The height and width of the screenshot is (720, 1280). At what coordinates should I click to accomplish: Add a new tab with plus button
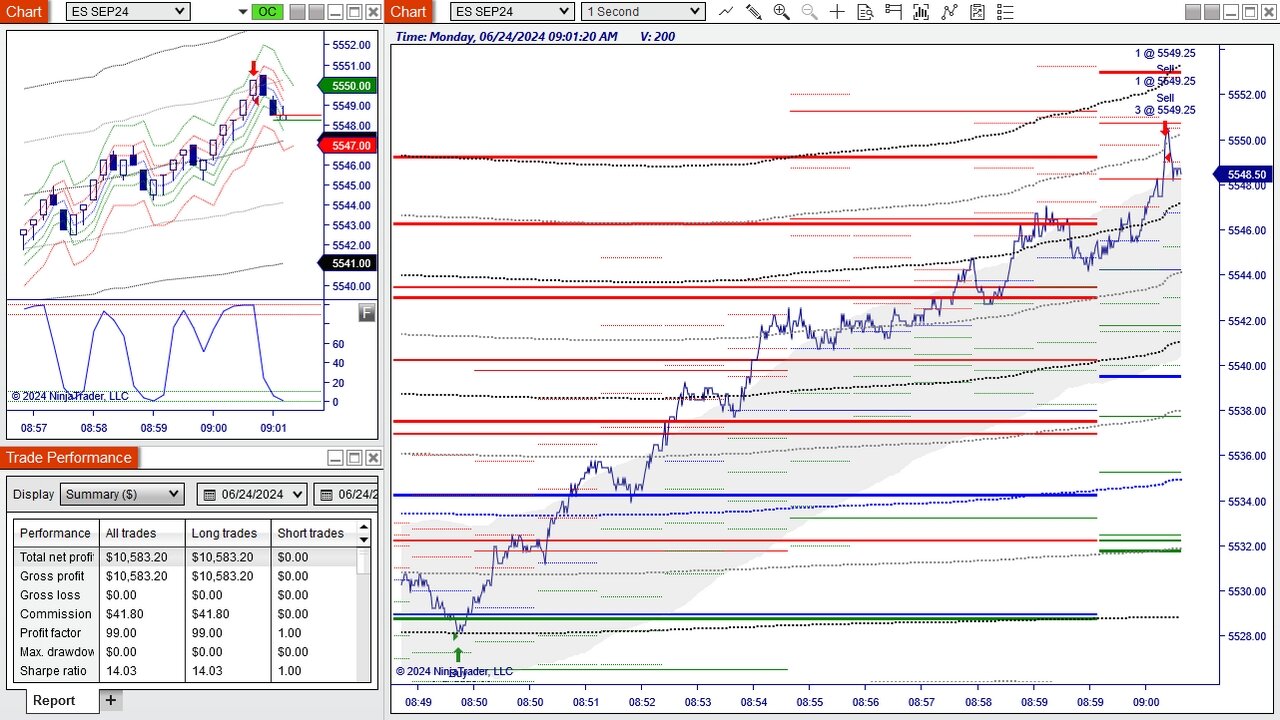[111, 700]
